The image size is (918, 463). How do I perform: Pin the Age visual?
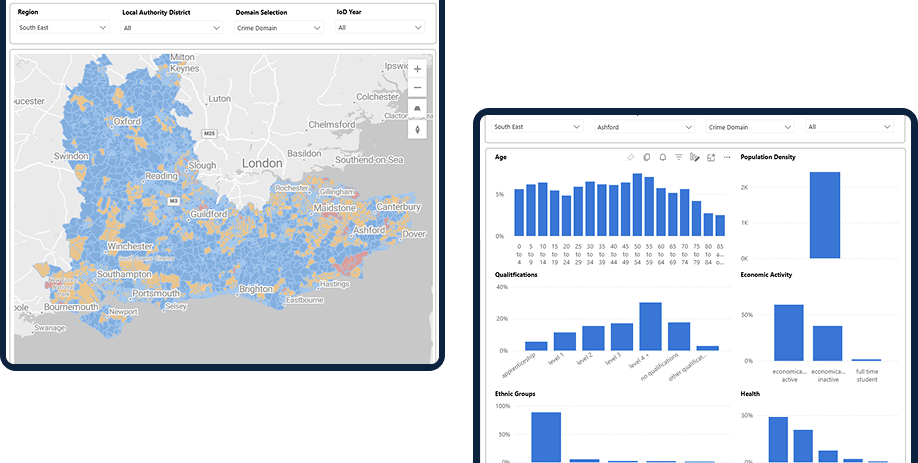(x=631, y=157)
